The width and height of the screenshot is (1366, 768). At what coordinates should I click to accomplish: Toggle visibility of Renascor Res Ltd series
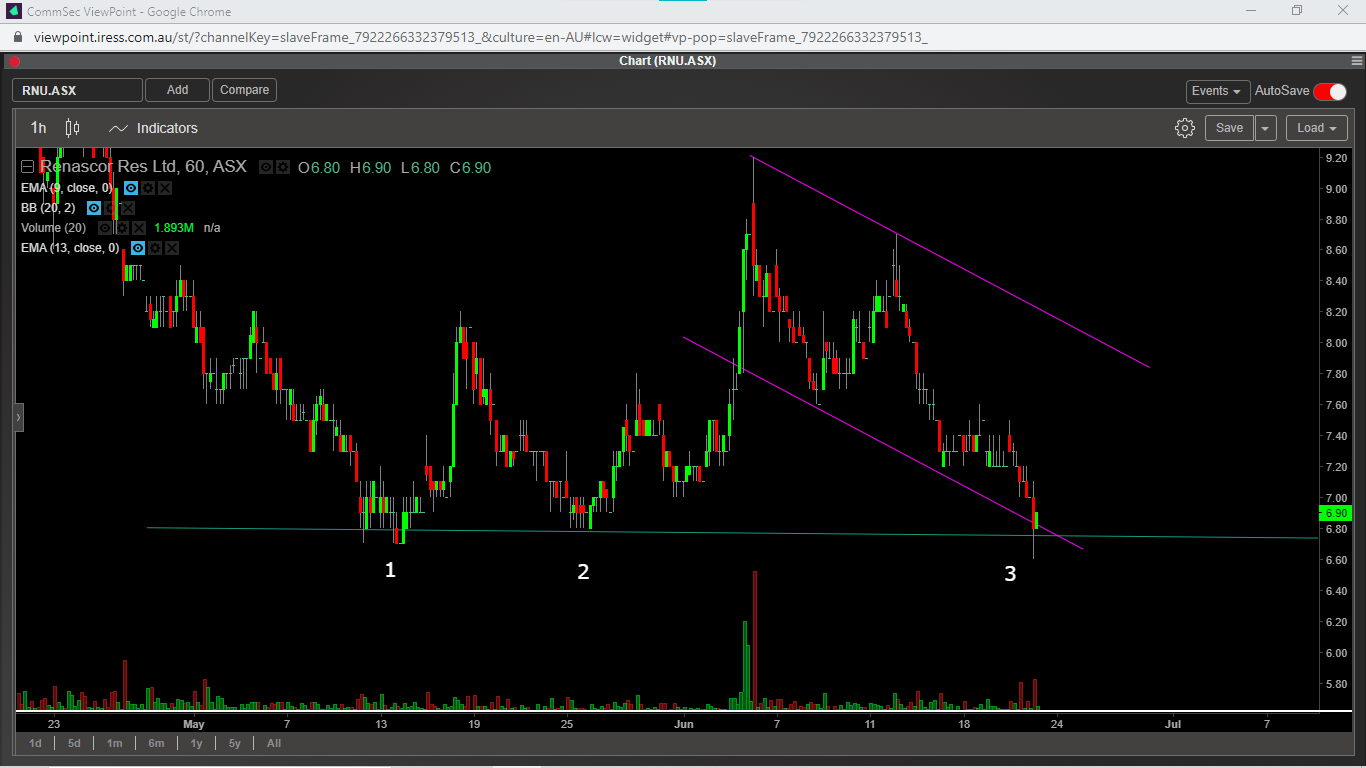click(x=266, y=167)
